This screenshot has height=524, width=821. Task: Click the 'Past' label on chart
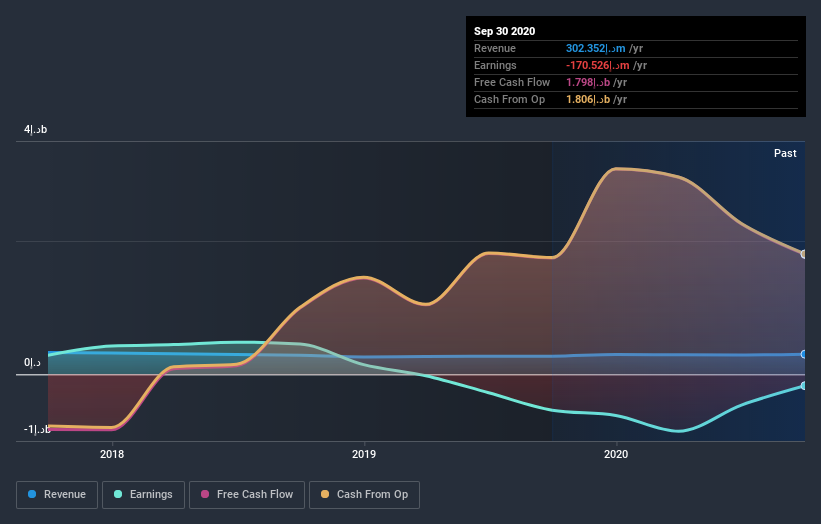785,153
